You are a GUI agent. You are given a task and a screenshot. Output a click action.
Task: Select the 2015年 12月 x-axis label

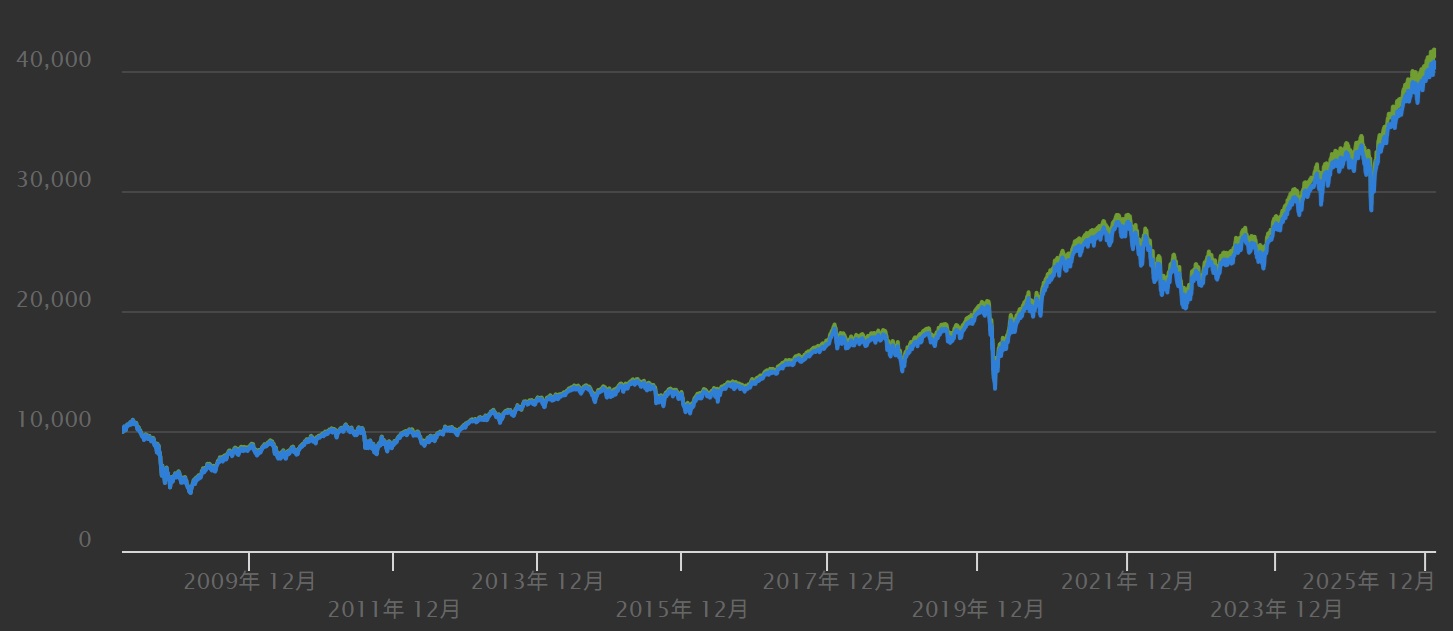(x=682, y=608)
